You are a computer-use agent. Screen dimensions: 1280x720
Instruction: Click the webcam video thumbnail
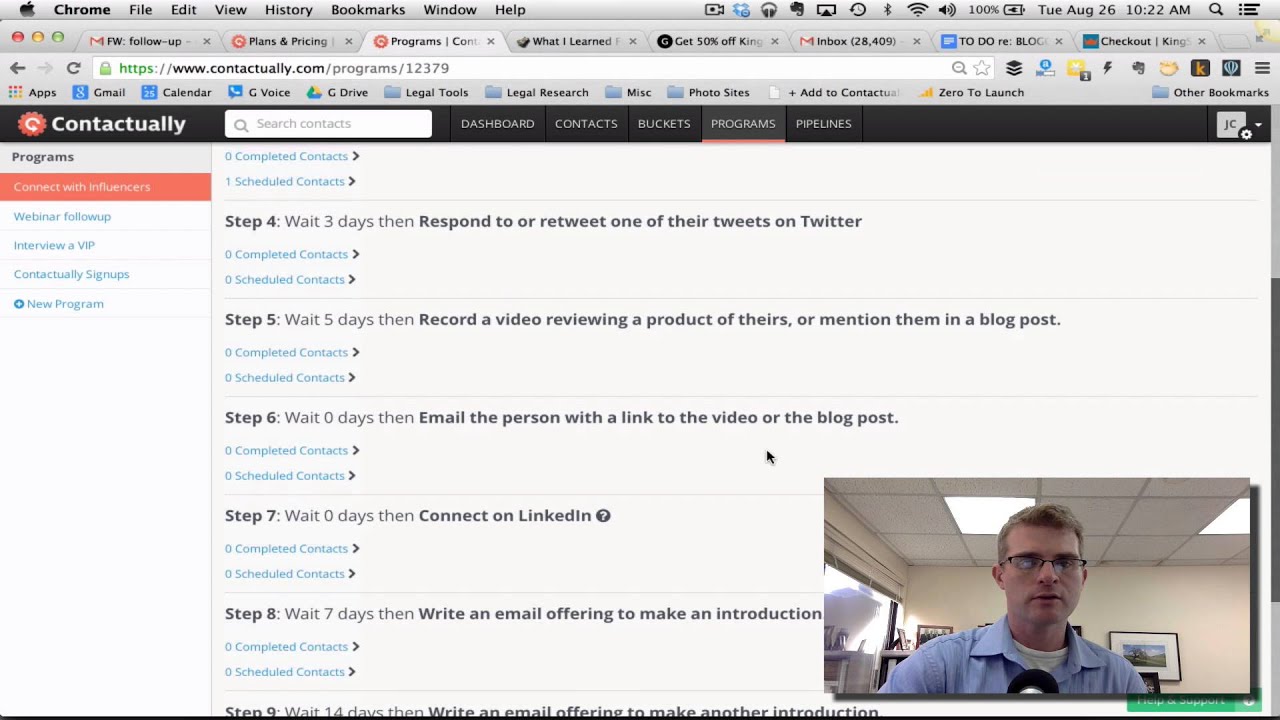click(x=1037, y=586)
